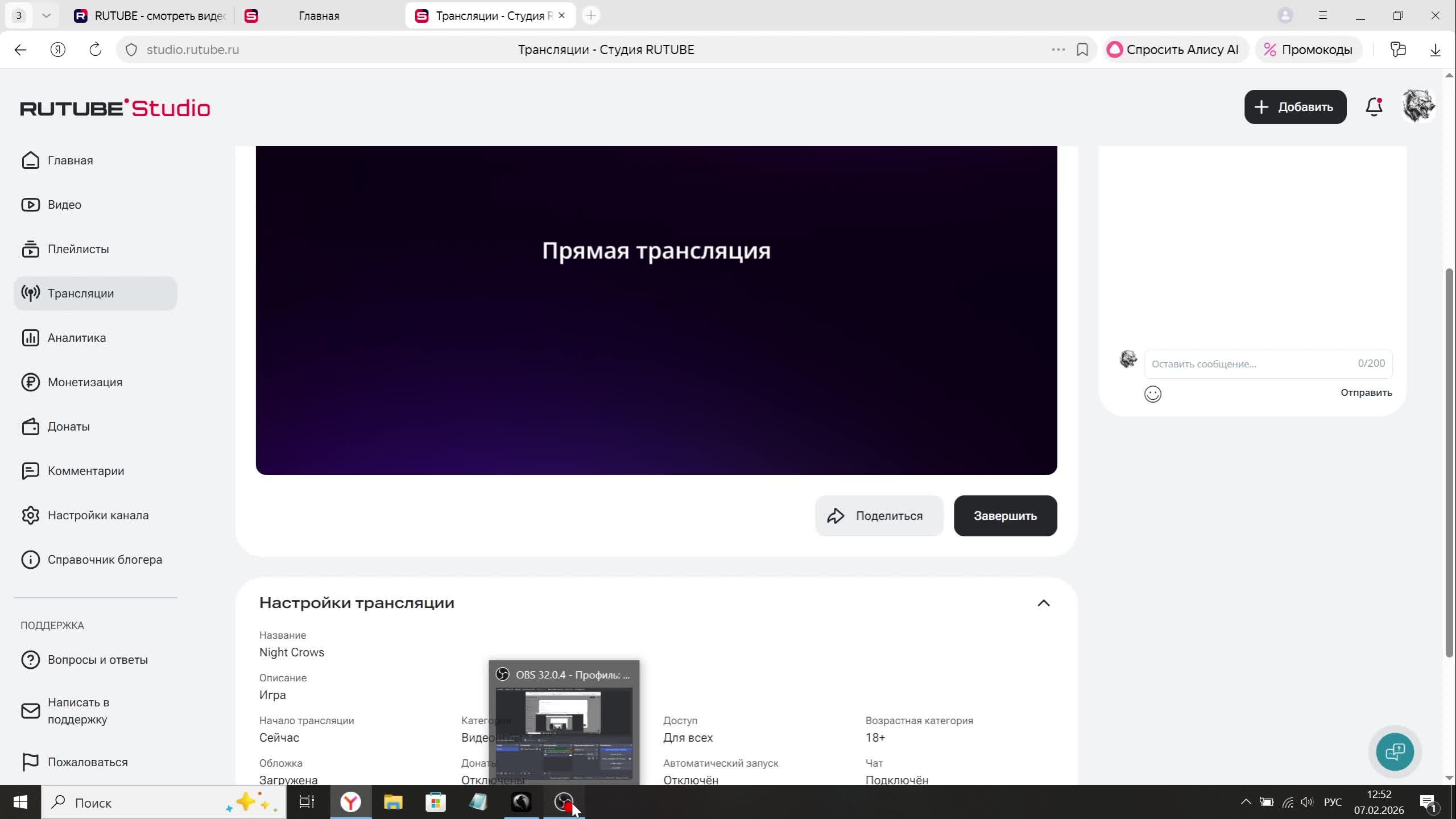Click the bookmark icon in address bar
Image resolution: width=1456 pixels, height=819 pixels.
(x=1082, y=49)
